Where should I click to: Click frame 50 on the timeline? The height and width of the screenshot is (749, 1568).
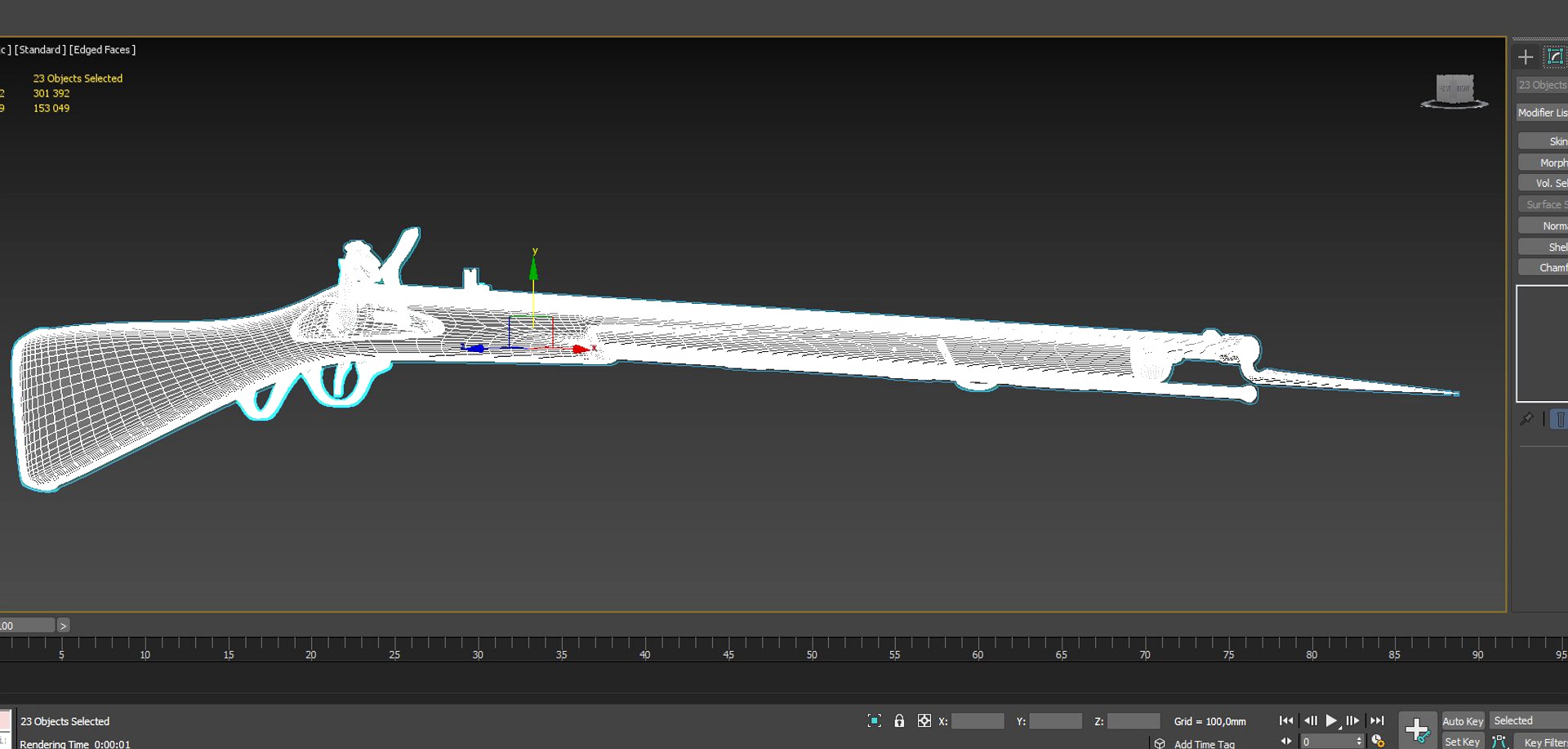[812, 654]
